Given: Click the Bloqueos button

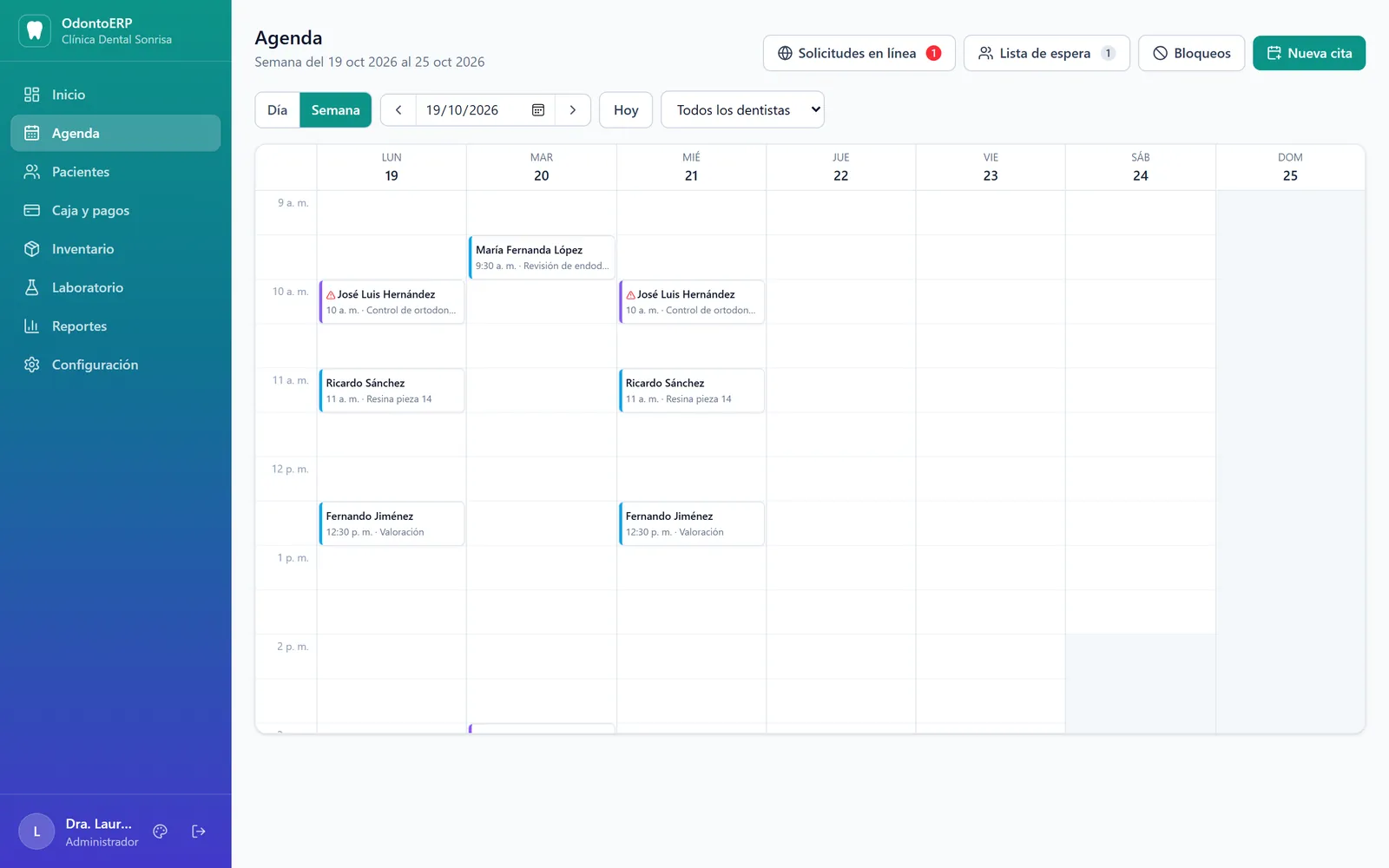Looking at the screenshot, I should coord(1191,53).
